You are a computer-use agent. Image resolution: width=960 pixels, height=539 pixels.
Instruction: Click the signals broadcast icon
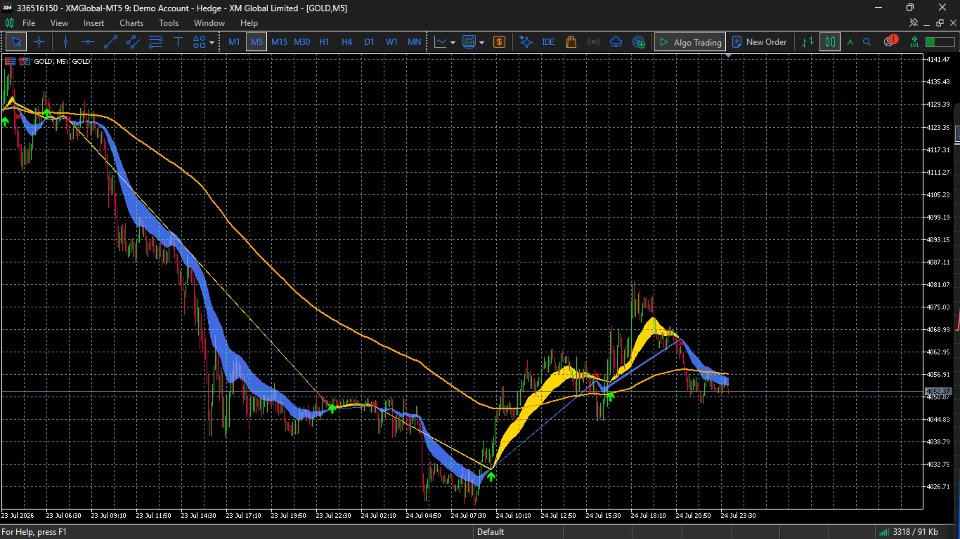tap(593, 42)
